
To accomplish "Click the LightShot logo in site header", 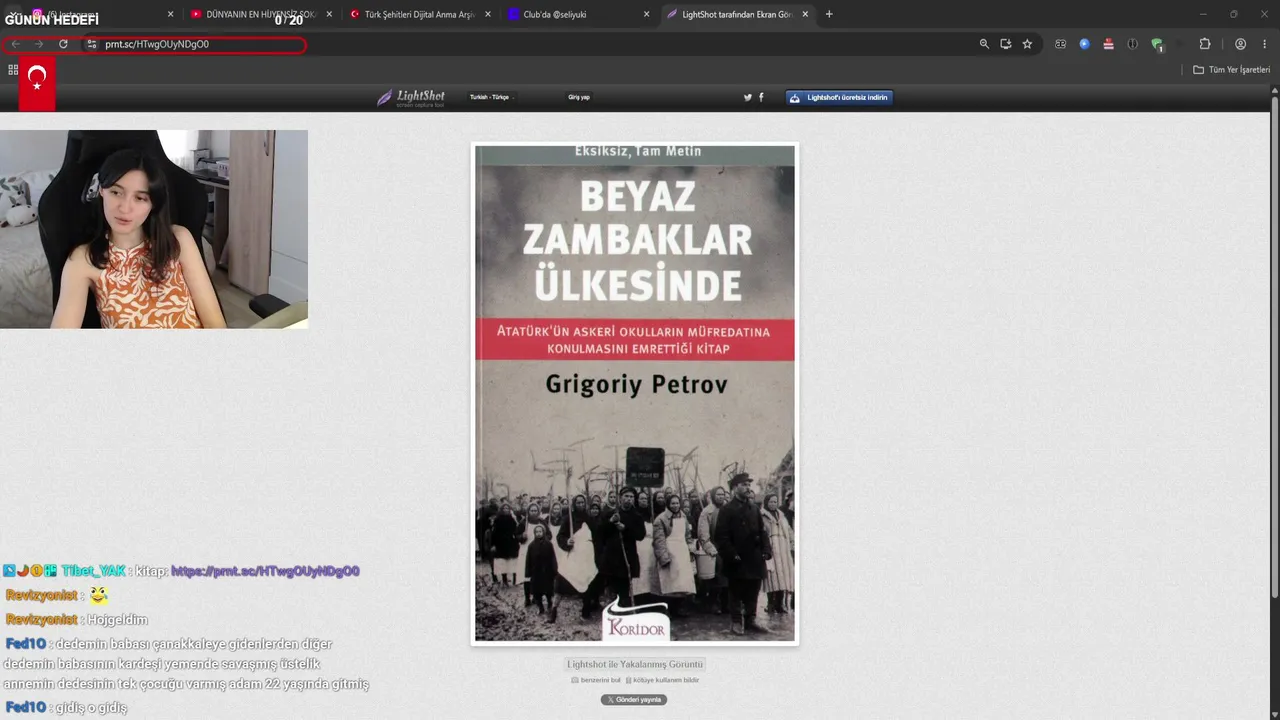I will [x=411, y=97].
